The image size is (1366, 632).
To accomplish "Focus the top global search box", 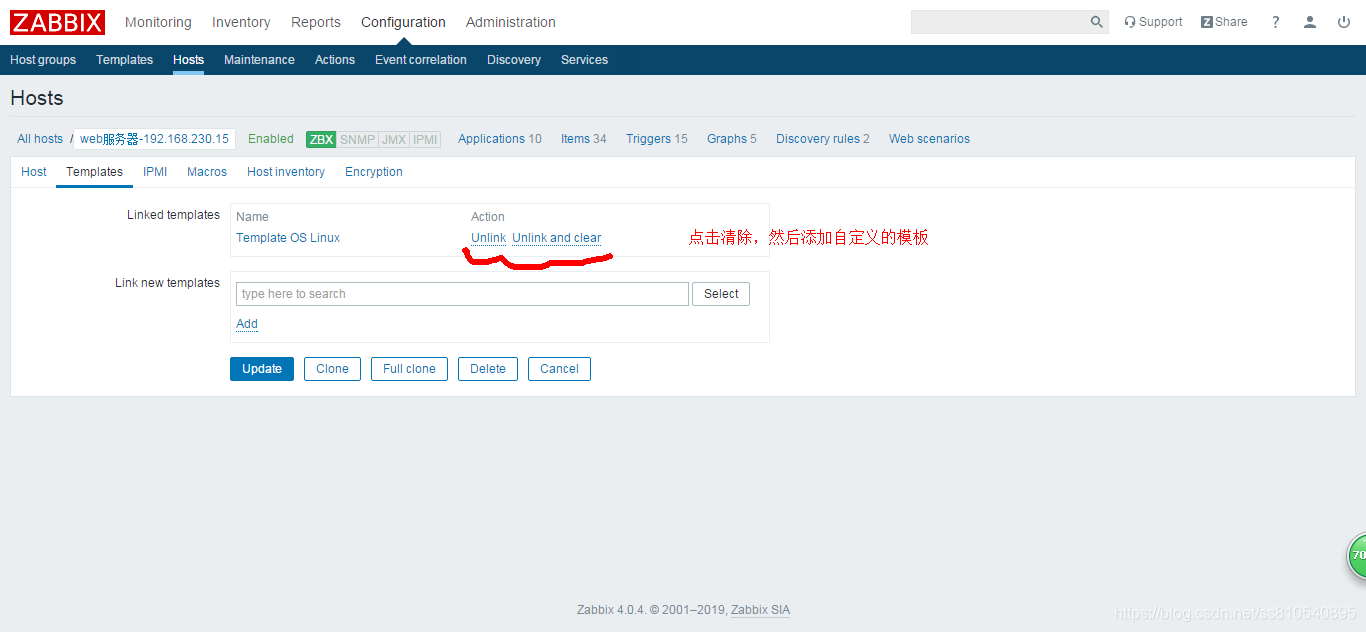I will (999, 22).
